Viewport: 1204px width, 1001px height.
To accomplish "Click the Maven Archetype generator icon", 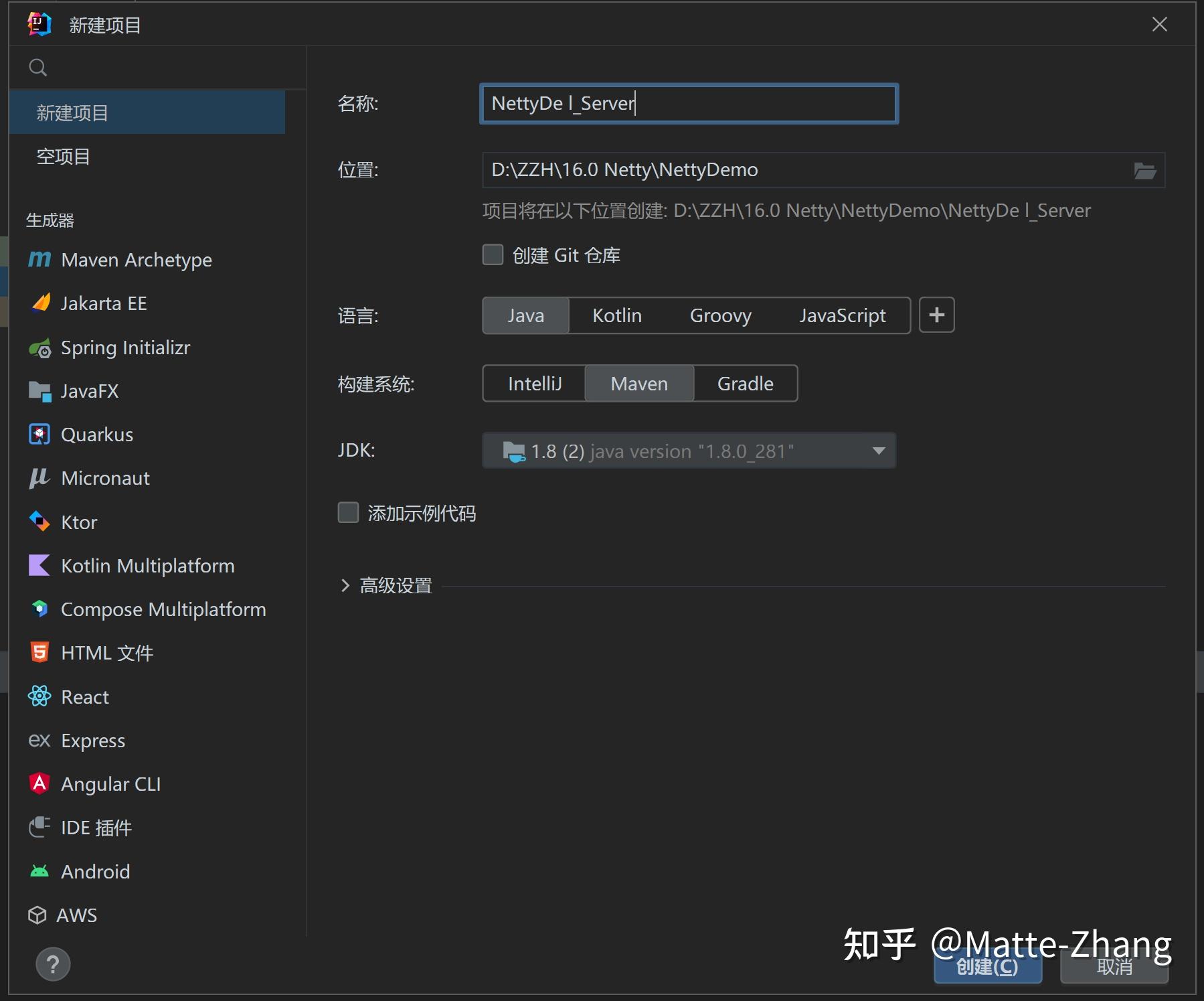I will click(39, 259).
